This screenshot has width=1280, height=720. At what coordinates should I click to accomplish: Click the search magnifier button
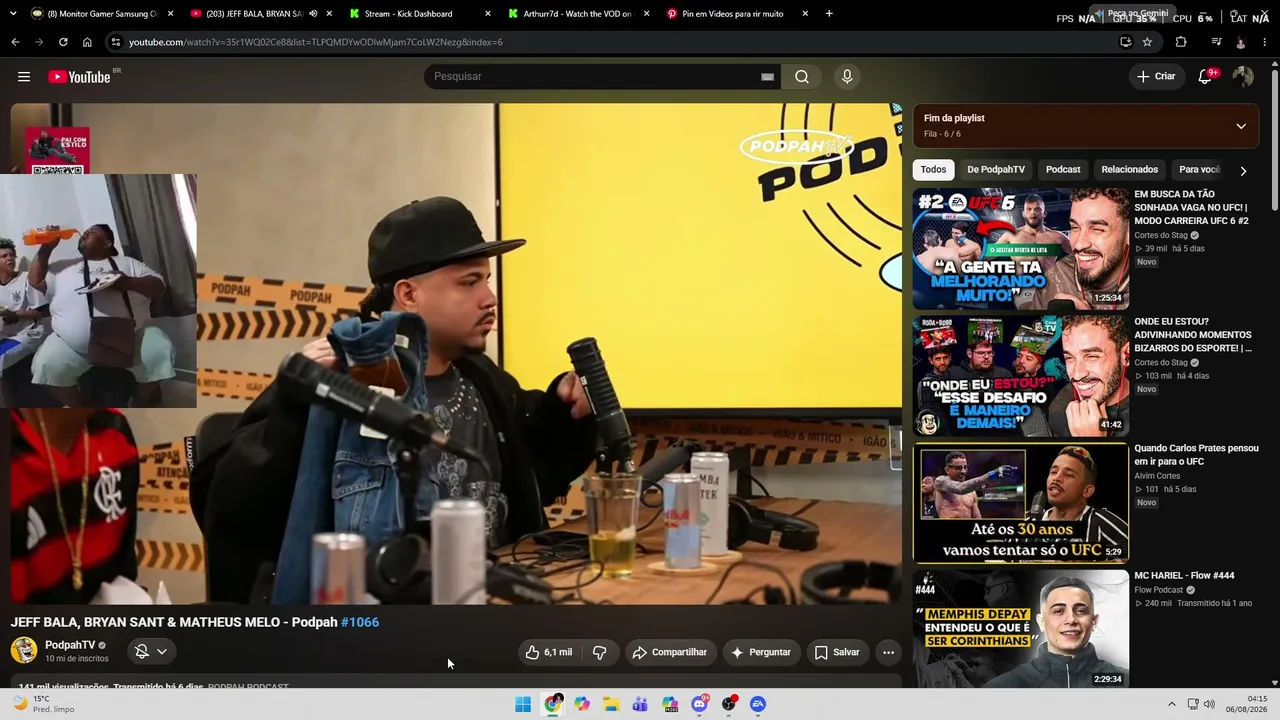point(802,77)
